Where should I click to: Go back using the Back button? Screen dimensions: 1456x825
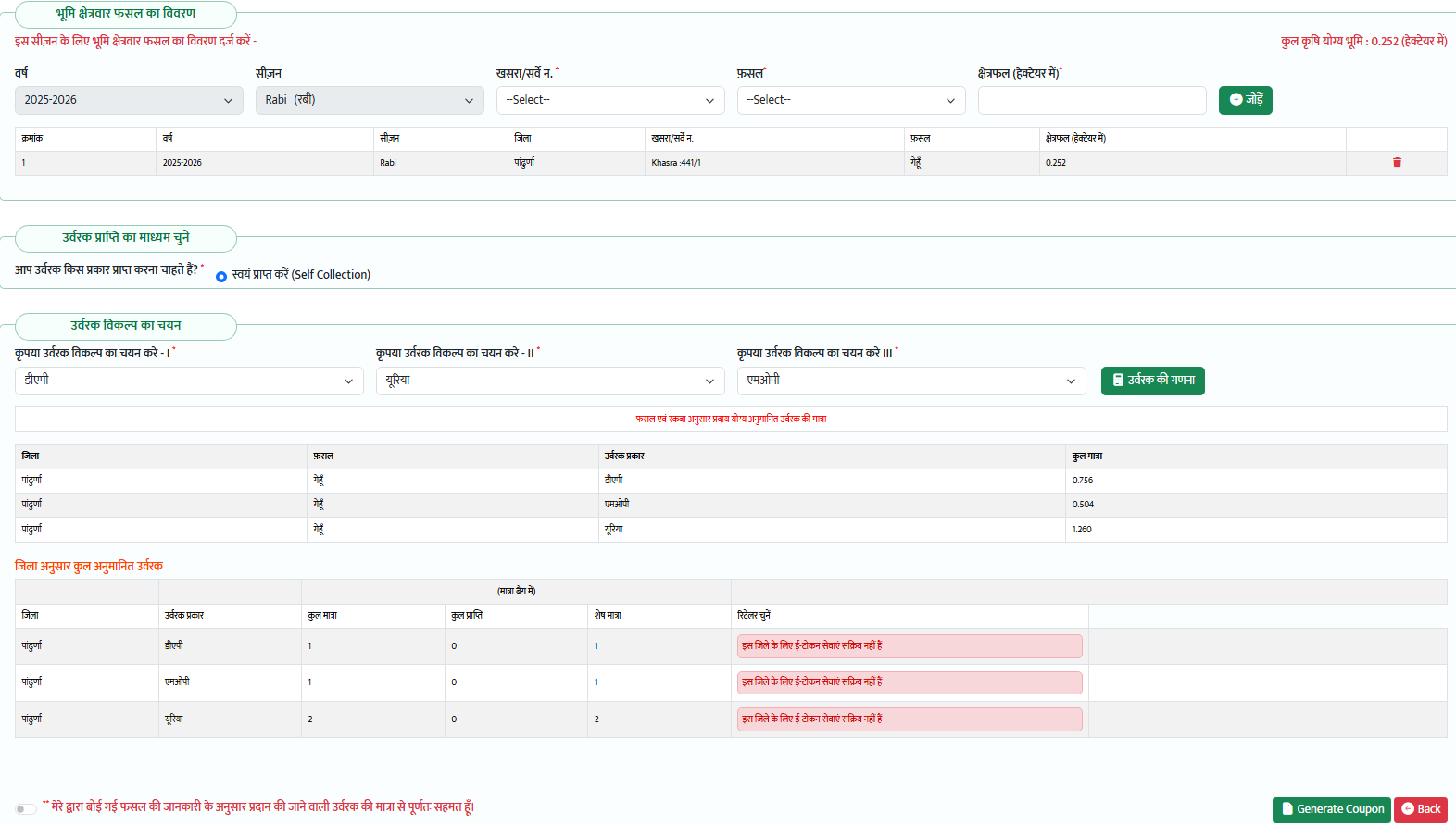(1420, 809)
